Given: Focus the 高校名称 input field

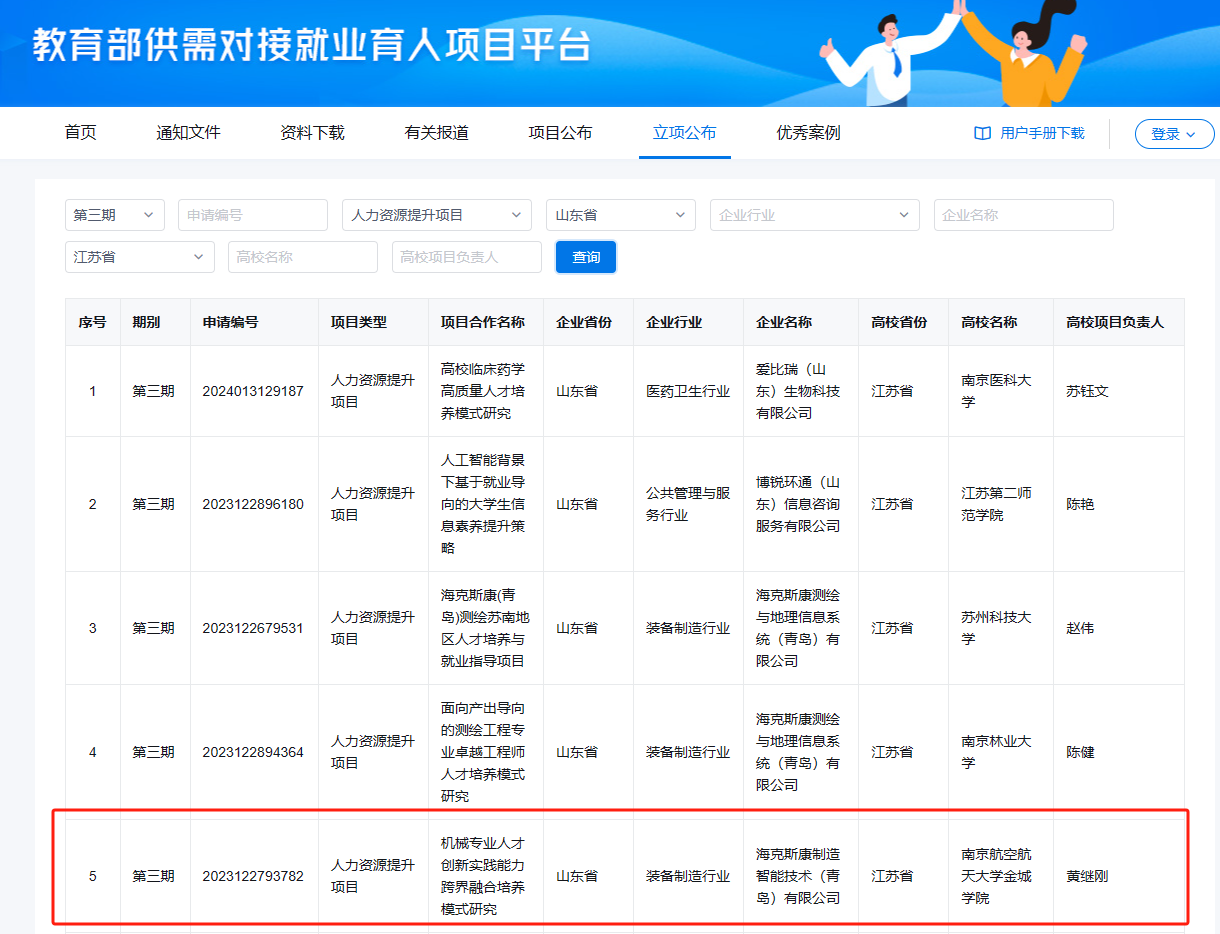Looking at the screenshot, I should point(303,257).
